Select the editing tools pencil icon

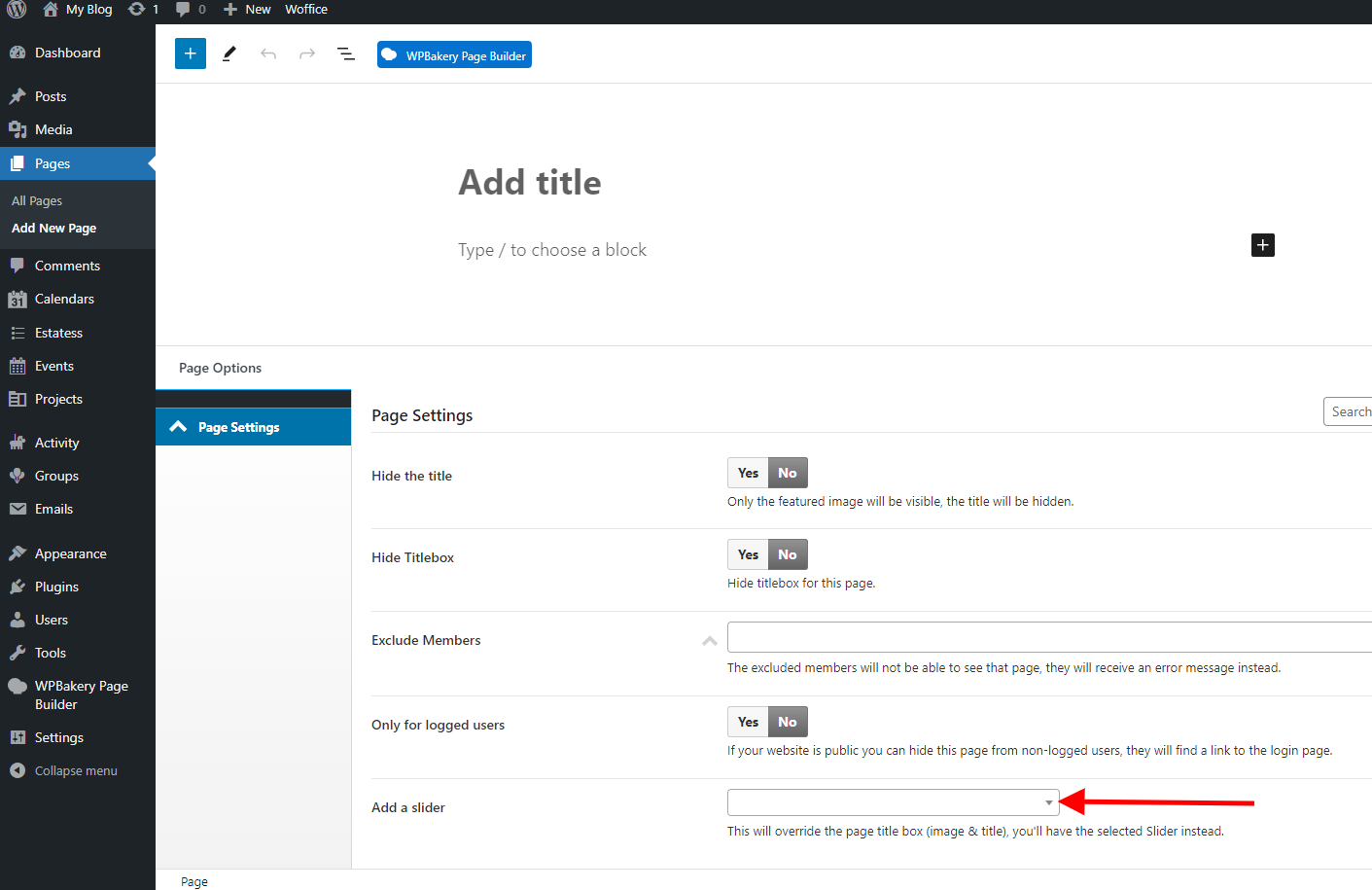point(229,53)
